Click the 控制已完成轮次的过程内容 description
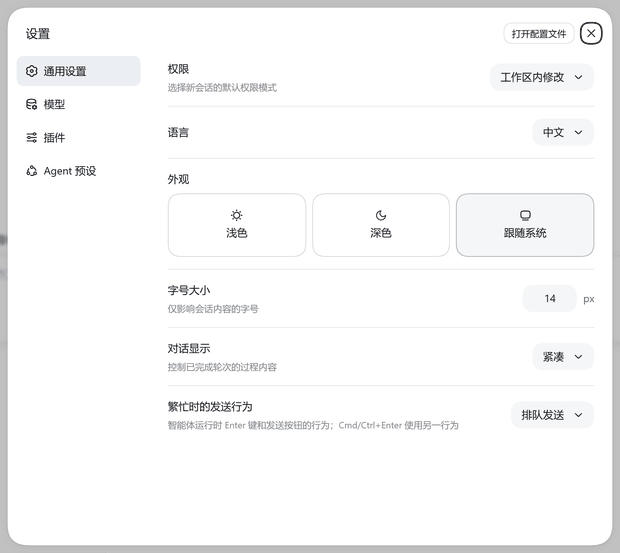 (222, 367)
